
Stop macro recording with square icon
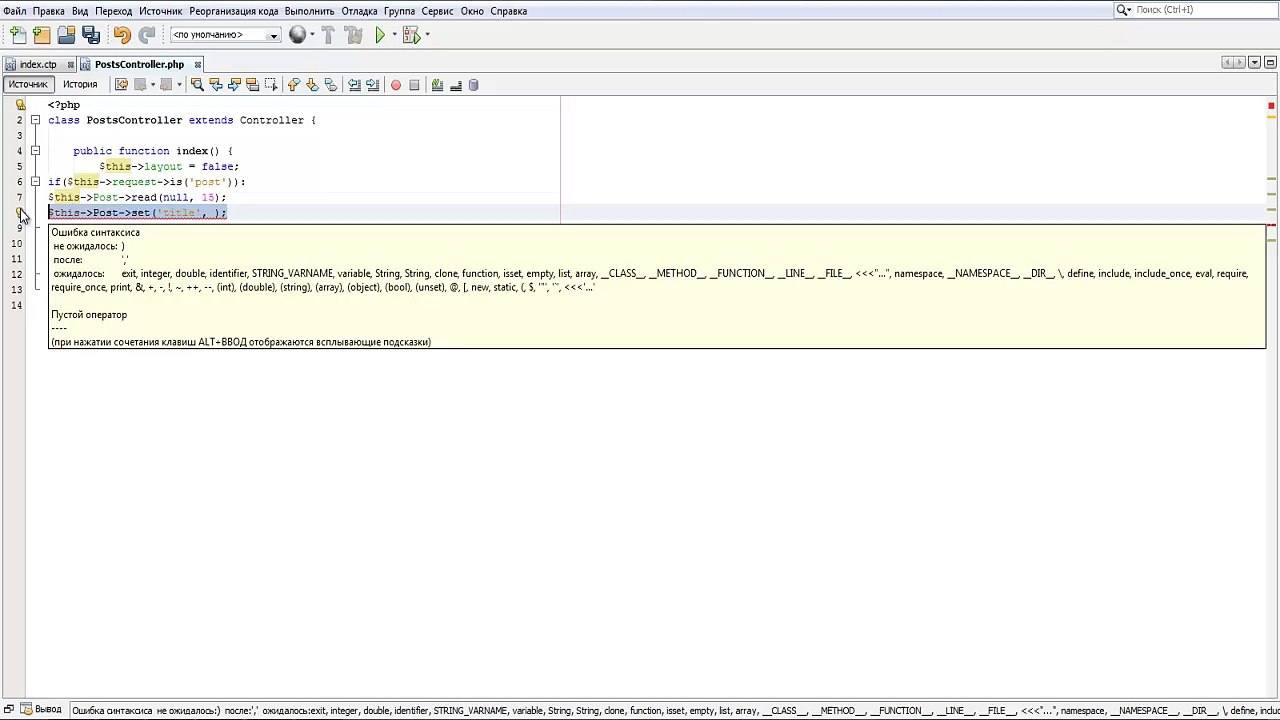click(414, 85)
